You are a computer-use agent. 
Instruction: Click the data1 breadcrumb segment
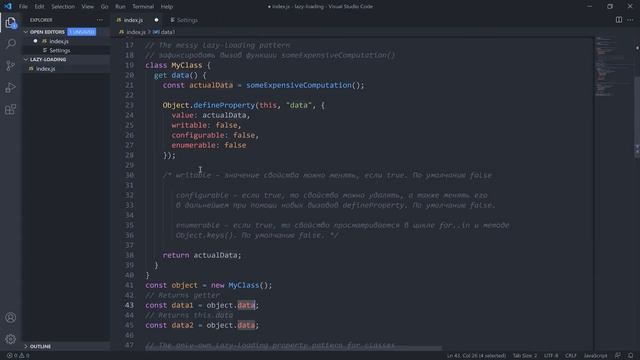point(168,32)
